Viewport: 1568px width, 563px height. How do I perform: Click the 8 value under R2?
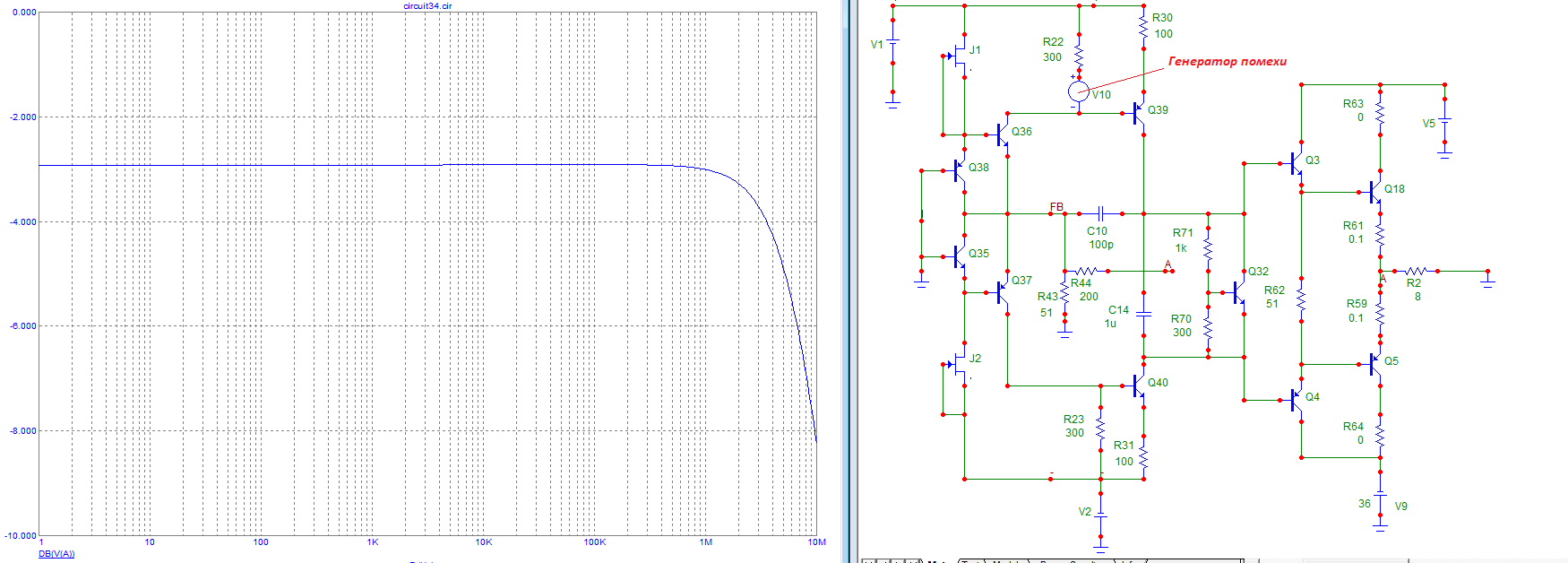pyautogui.click(x=1417, y=297)
